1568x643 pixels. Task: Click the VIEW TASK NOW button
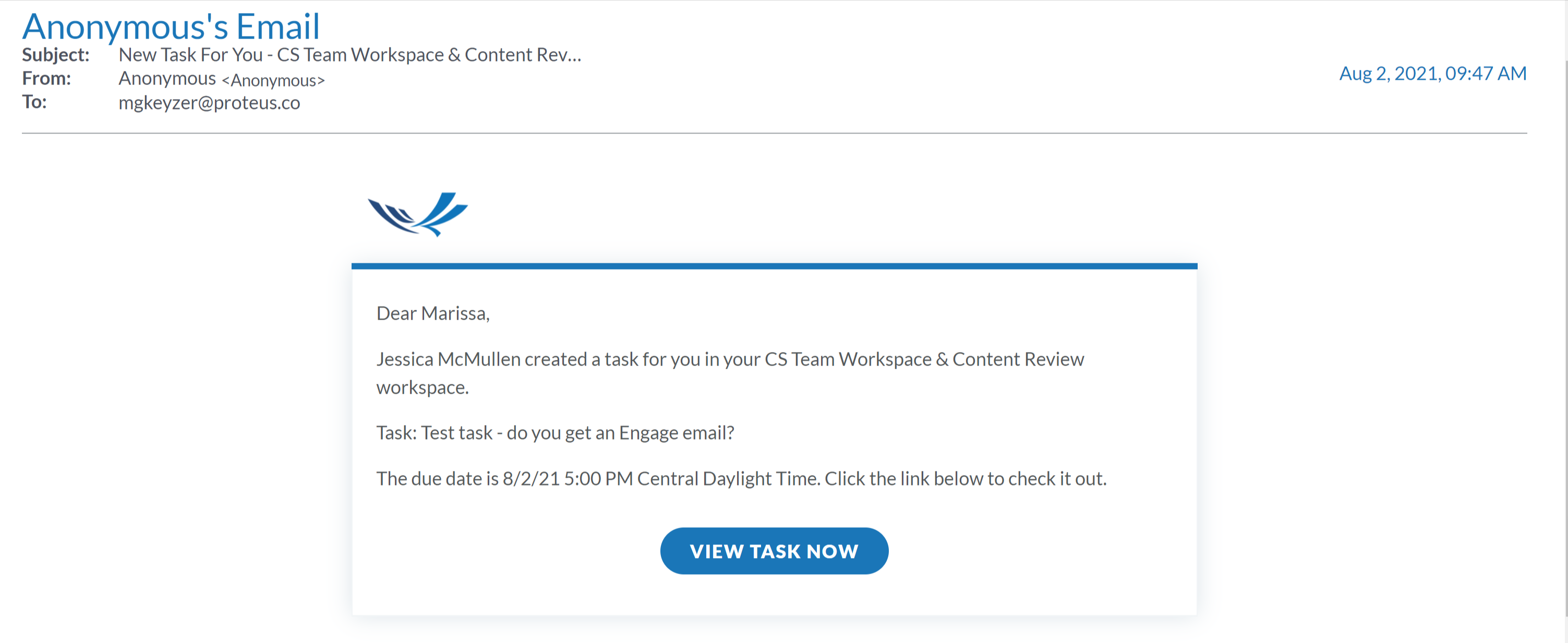774,551
